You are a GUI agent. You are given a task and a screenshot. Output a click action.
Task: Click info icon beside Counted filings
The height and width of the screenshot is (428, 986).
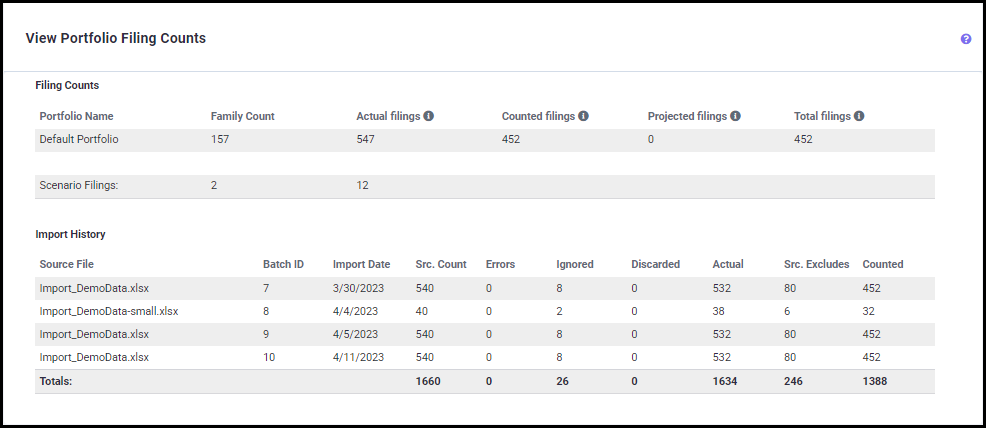tap(583, 116)
